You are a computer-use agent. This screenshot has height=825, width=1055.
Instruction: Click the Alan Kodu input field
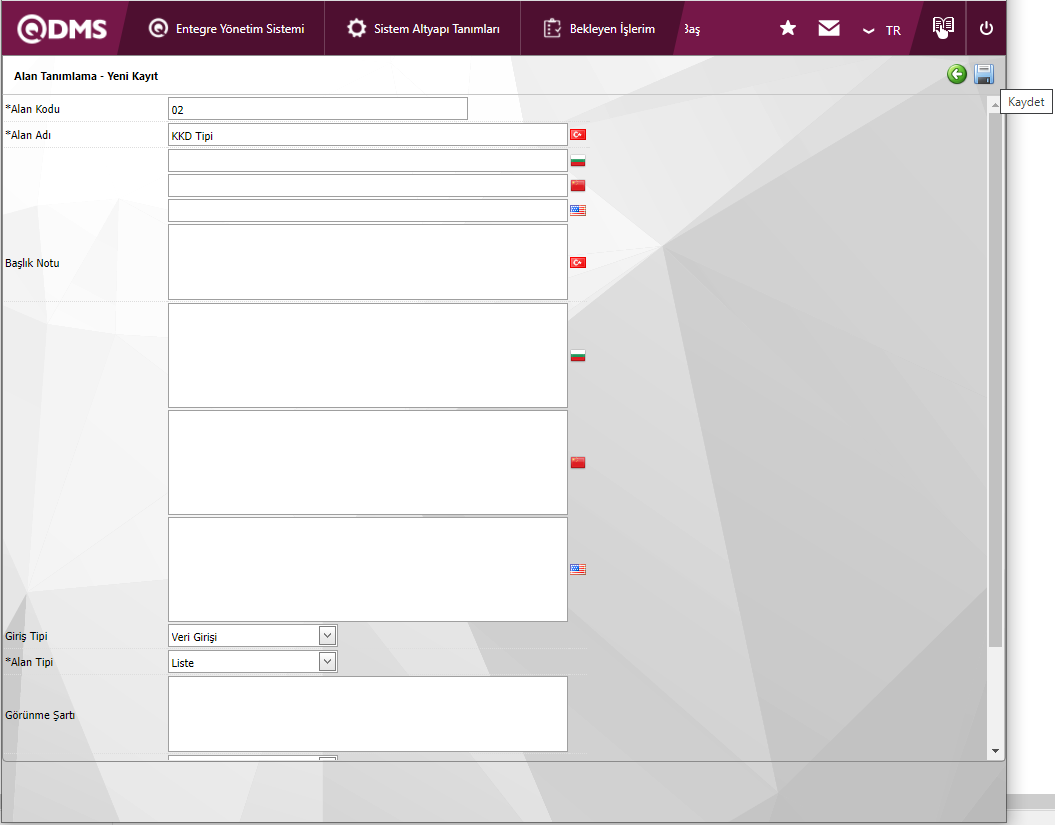point(318,109)
